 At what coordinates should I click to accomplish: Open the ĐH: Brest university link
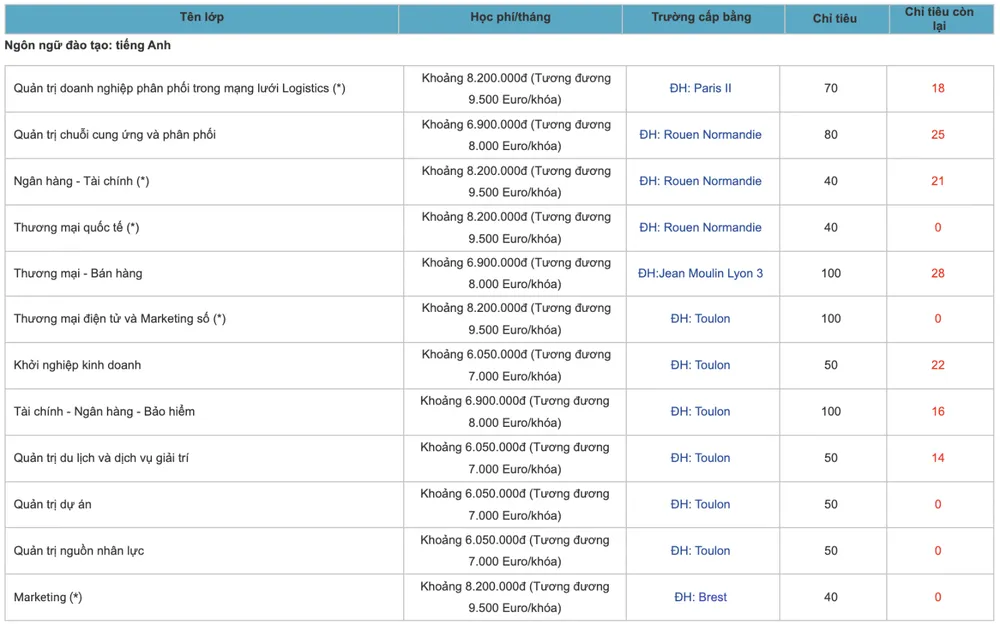click(x=700, y=597)
